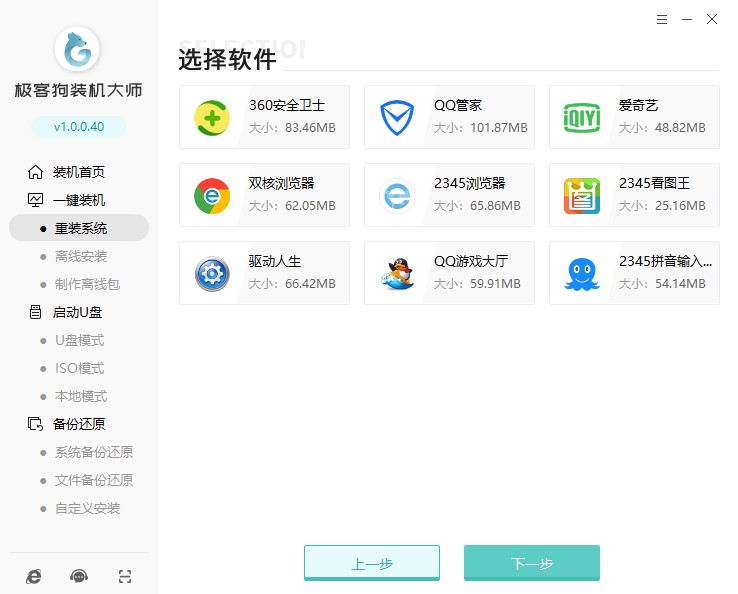This screenshot has width=738, height=594.
Task: Open the customer service headset icon
Action: [79, 576]
